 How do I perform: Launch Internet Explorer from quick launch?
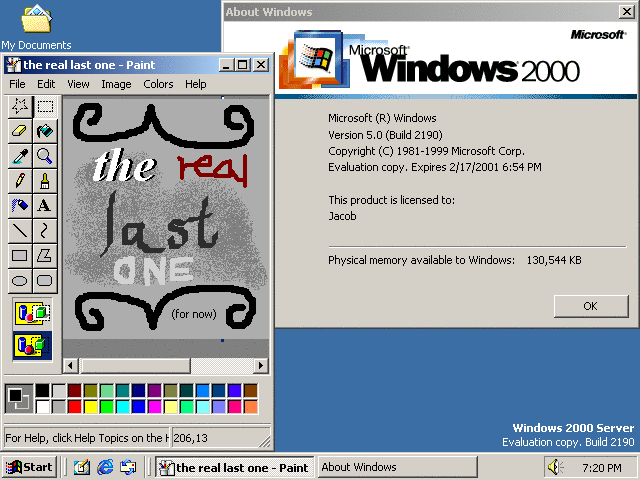[105, 467]
